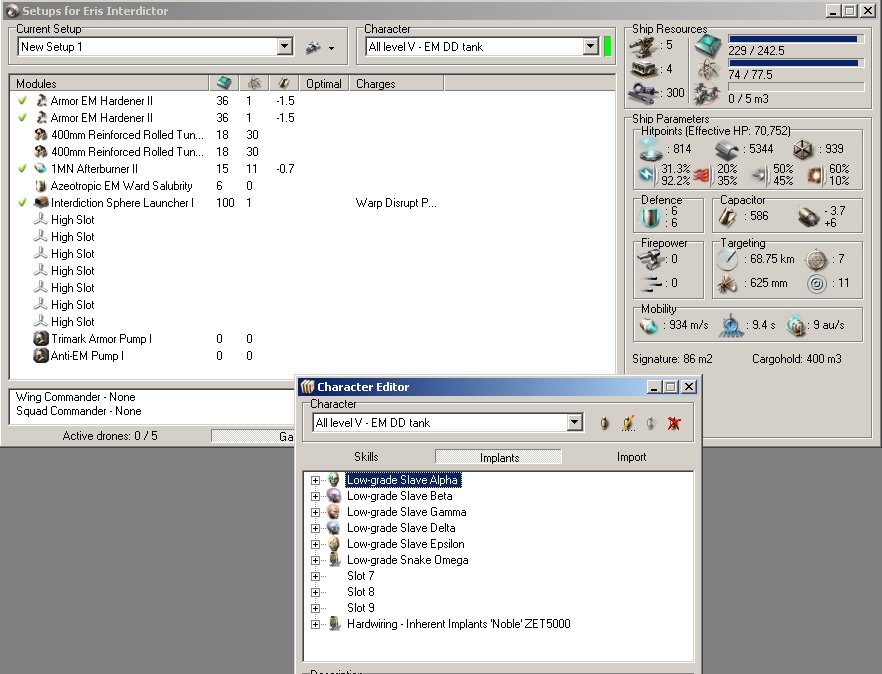Click first 400mm Reinforced Rolled Tungsten icon
Image resolution: width=882 pixels, height=674 pixels.
tap(40, 134)
